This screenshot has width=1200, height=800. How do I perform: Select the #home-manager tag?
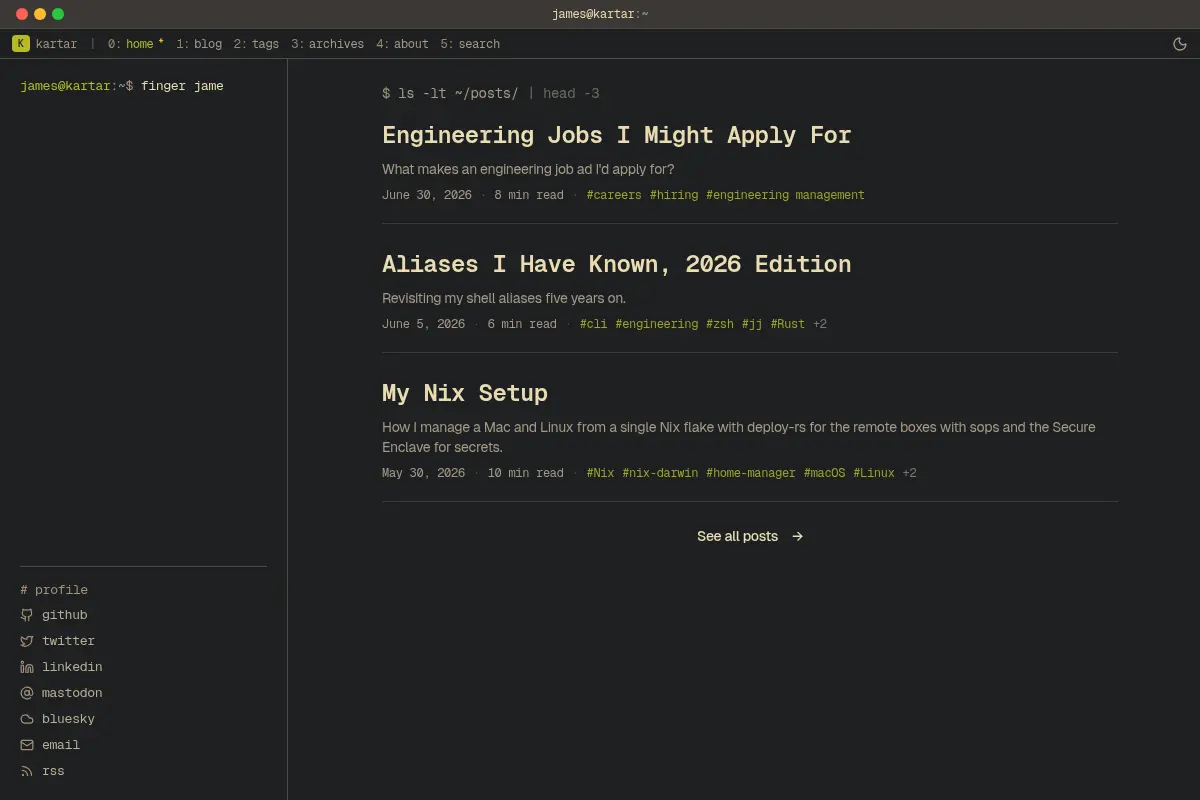pos(751,473)
